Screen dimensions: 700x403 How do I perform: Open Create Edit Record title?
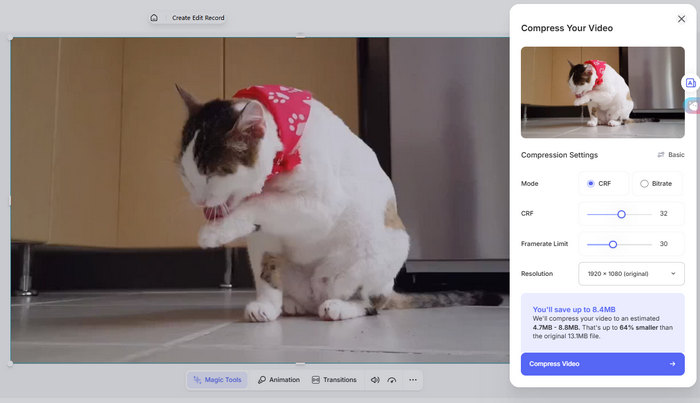[198, 18]
